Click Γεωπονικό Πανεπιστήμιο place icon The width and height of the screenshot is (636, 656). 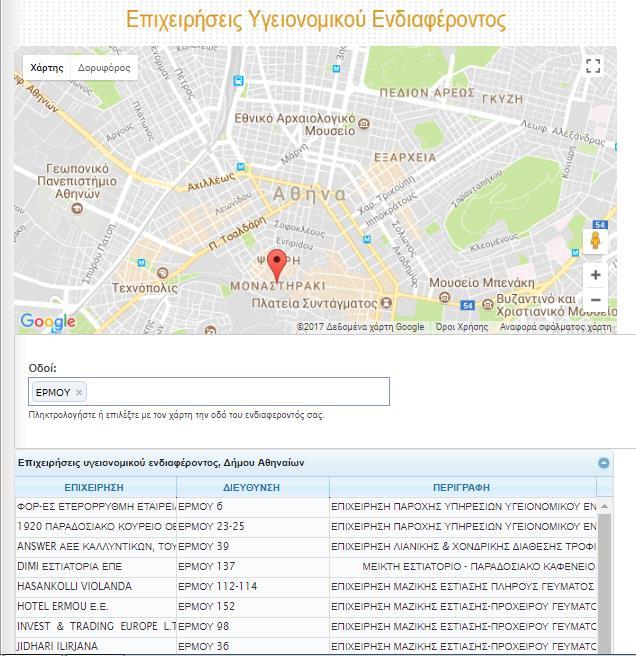point(77,208)
